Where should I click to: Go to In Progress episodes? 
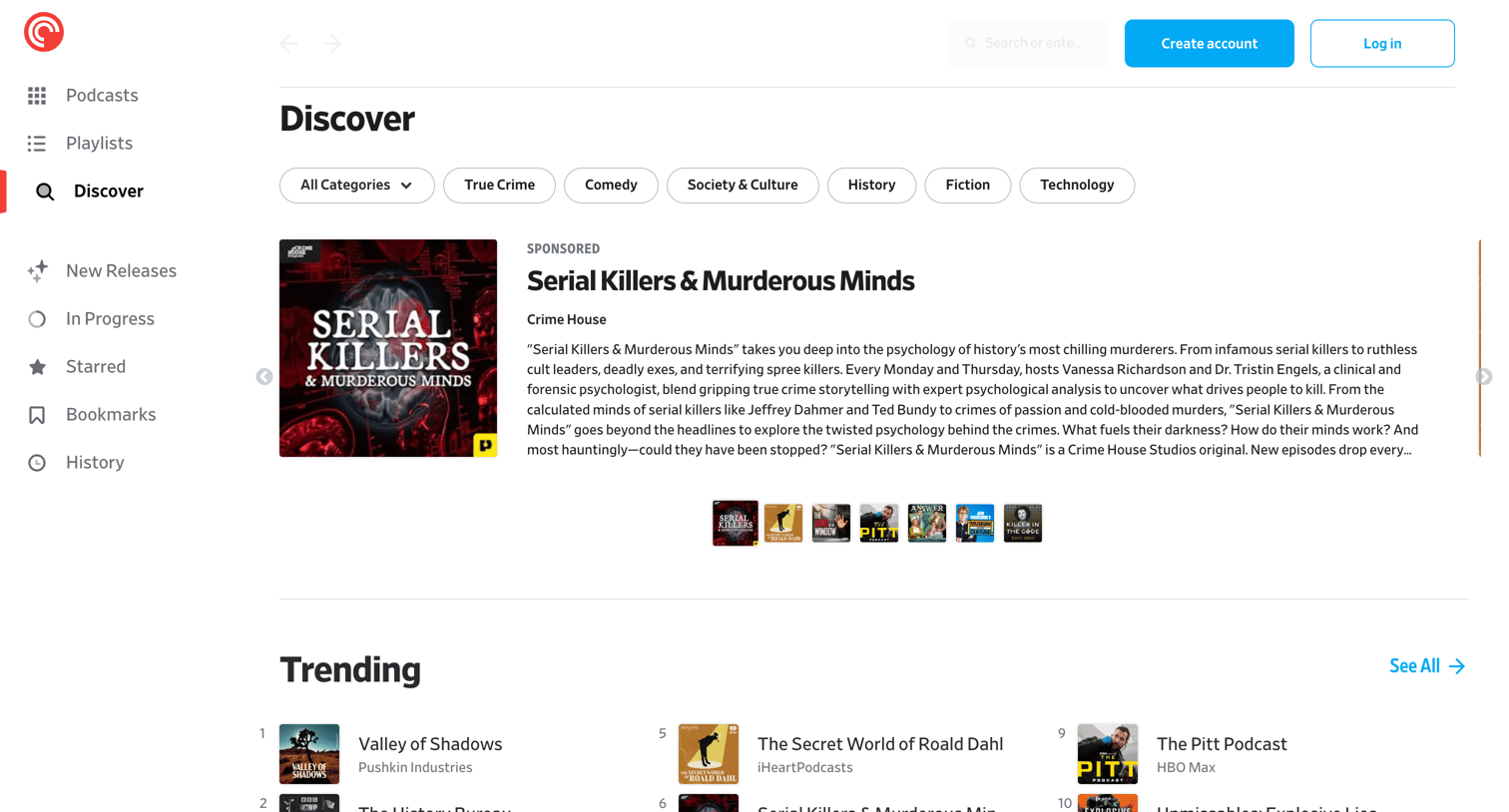pos(110,319)
